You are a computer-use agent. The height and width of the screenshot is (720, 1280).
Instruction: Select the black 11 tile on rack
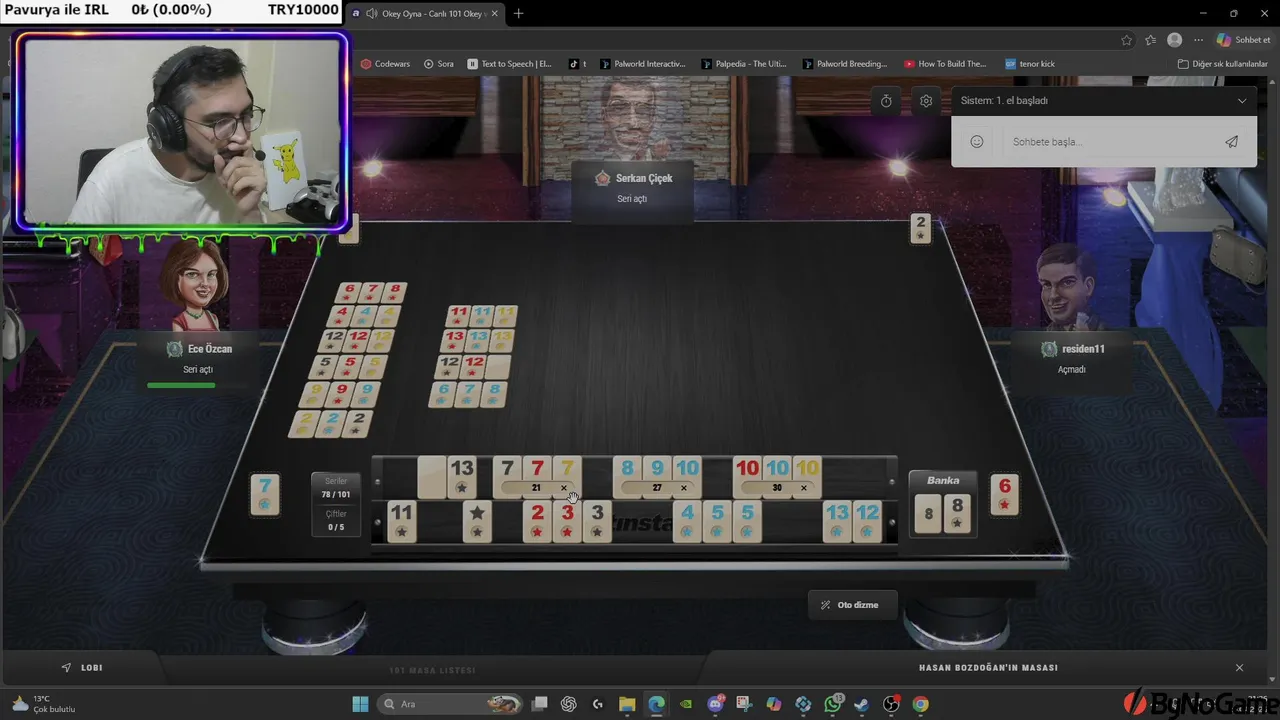tap(401, 521)
